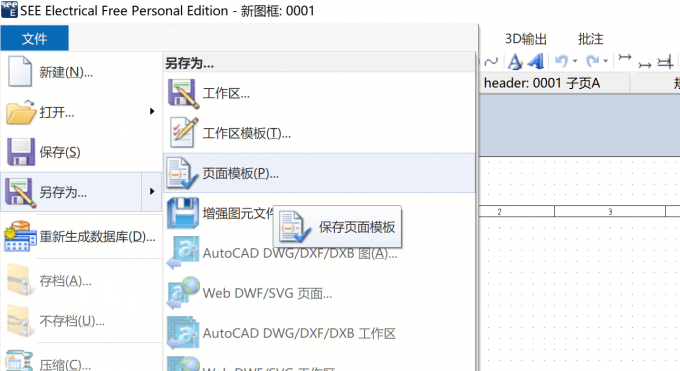Select Web DWF/SVG 页面... entry

click(267, 293)
